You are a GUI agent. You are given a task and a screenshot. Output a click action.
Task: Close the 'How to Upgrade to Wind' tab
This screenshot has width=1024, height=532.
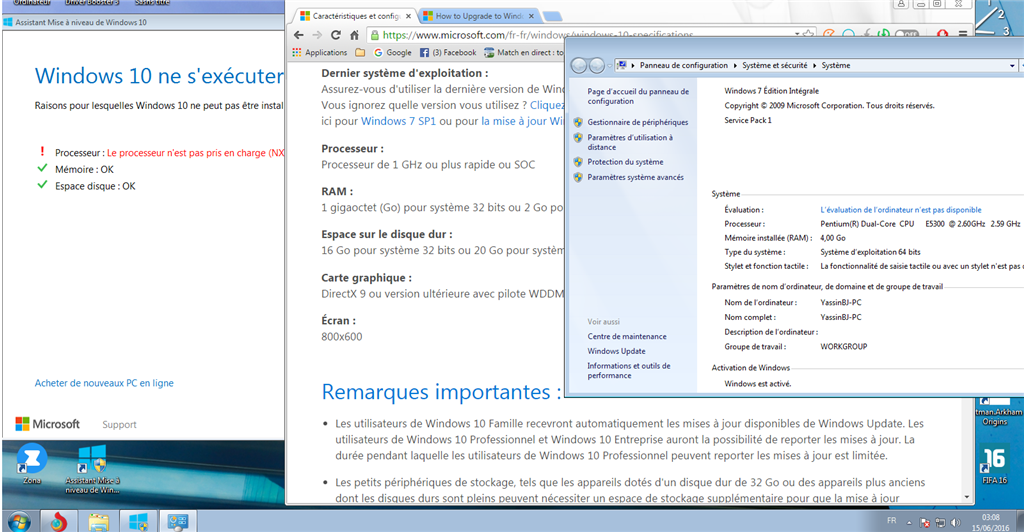point(532,16)
